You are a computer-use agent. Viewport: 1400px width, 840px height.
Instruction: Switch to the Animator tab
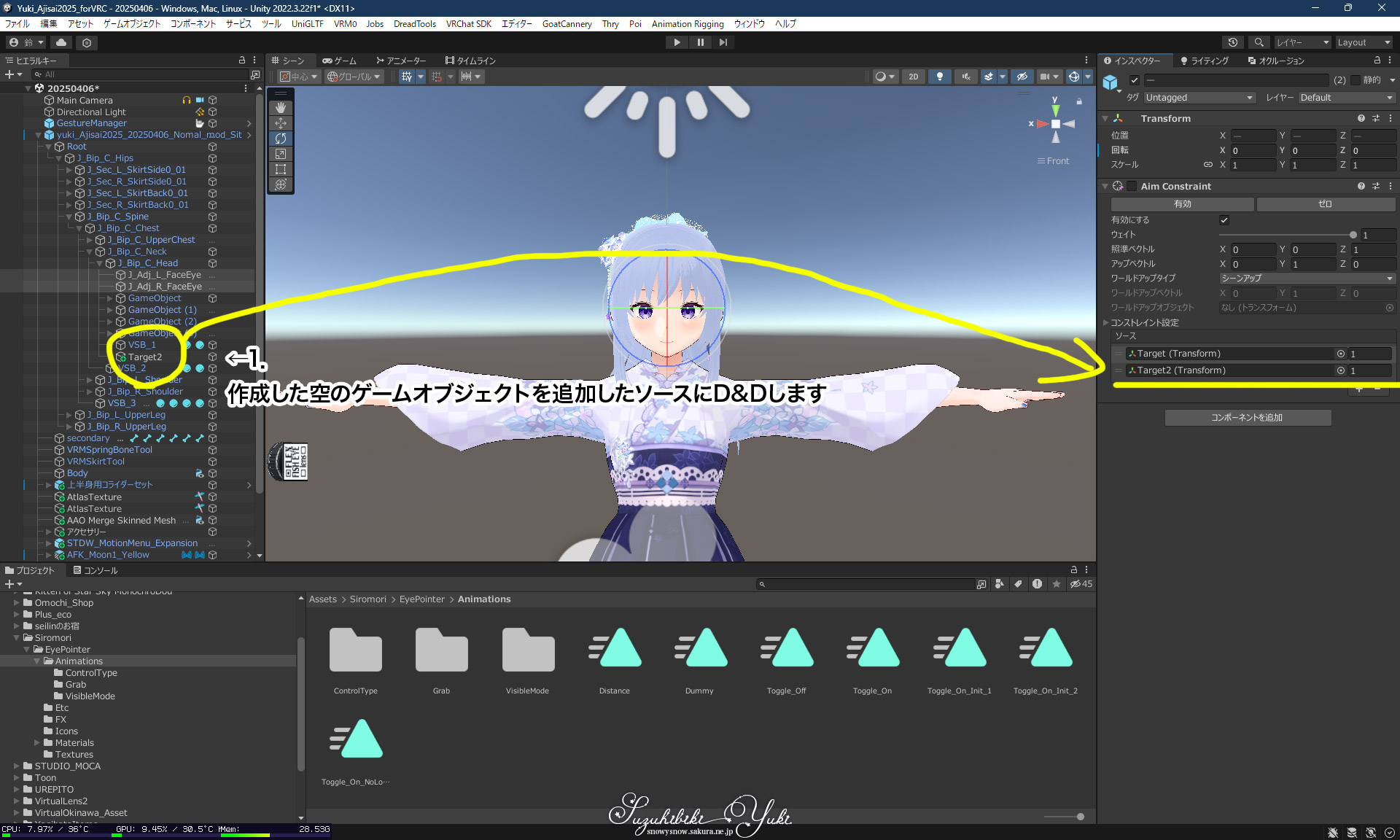(400, 61)
